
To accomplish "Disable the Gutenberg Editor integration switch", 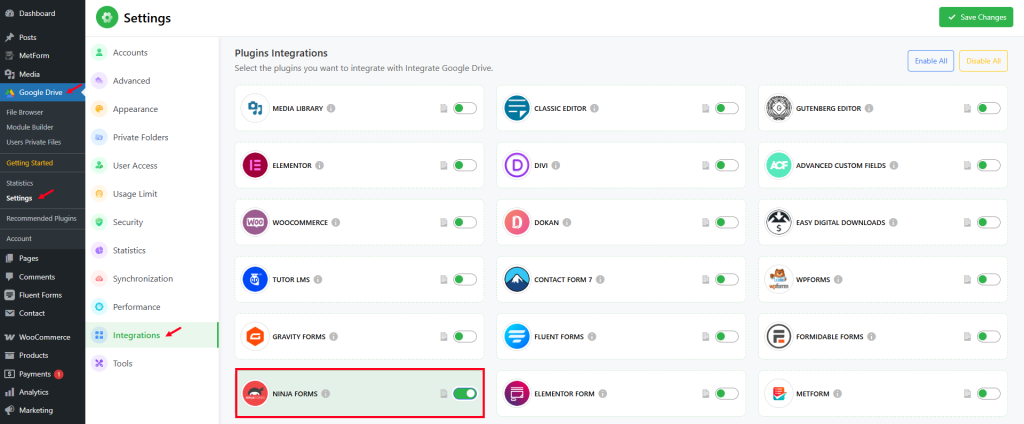I will click(x=989, y=108).
